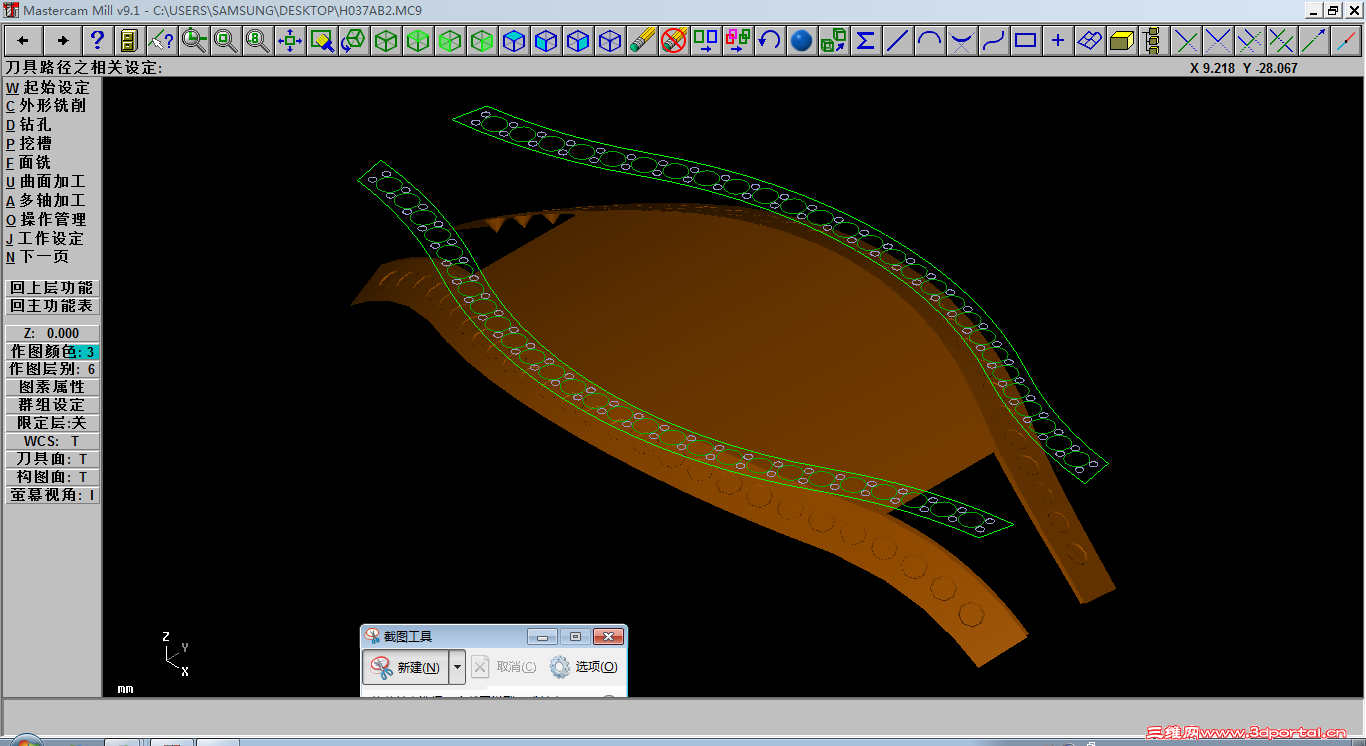Viewport: 1366px width, 746px height.
Task: Click the zoom-to-window magnifier icon
Action: [193, 41]
